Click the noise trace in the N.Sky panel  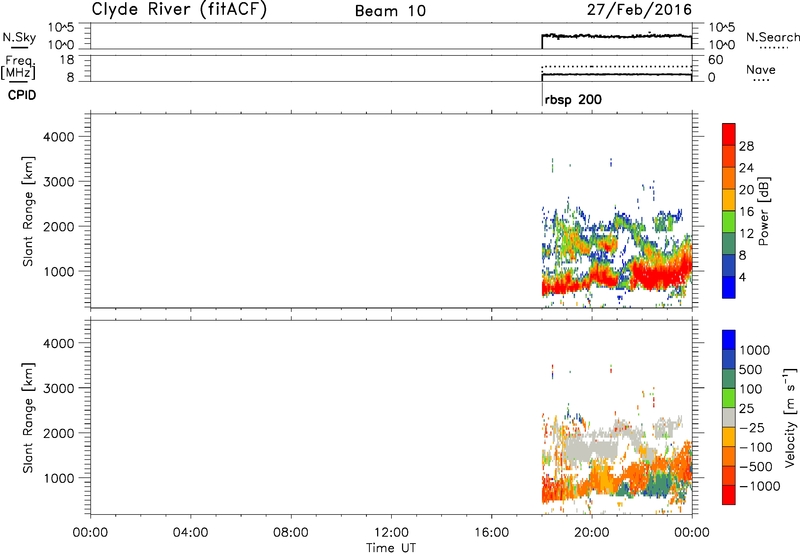tap(616, 36)
